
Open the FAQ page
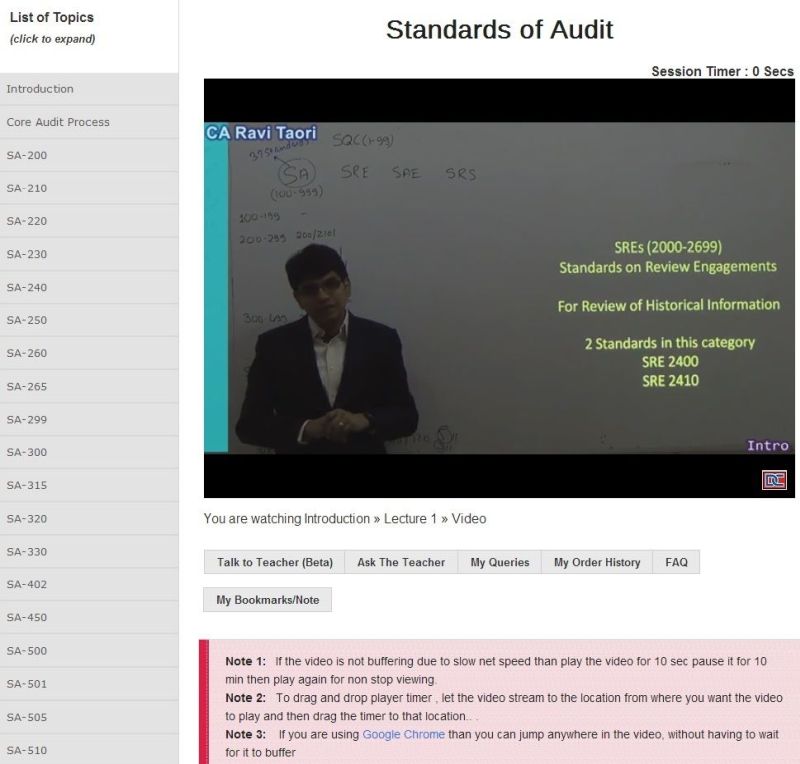[676, 562]
